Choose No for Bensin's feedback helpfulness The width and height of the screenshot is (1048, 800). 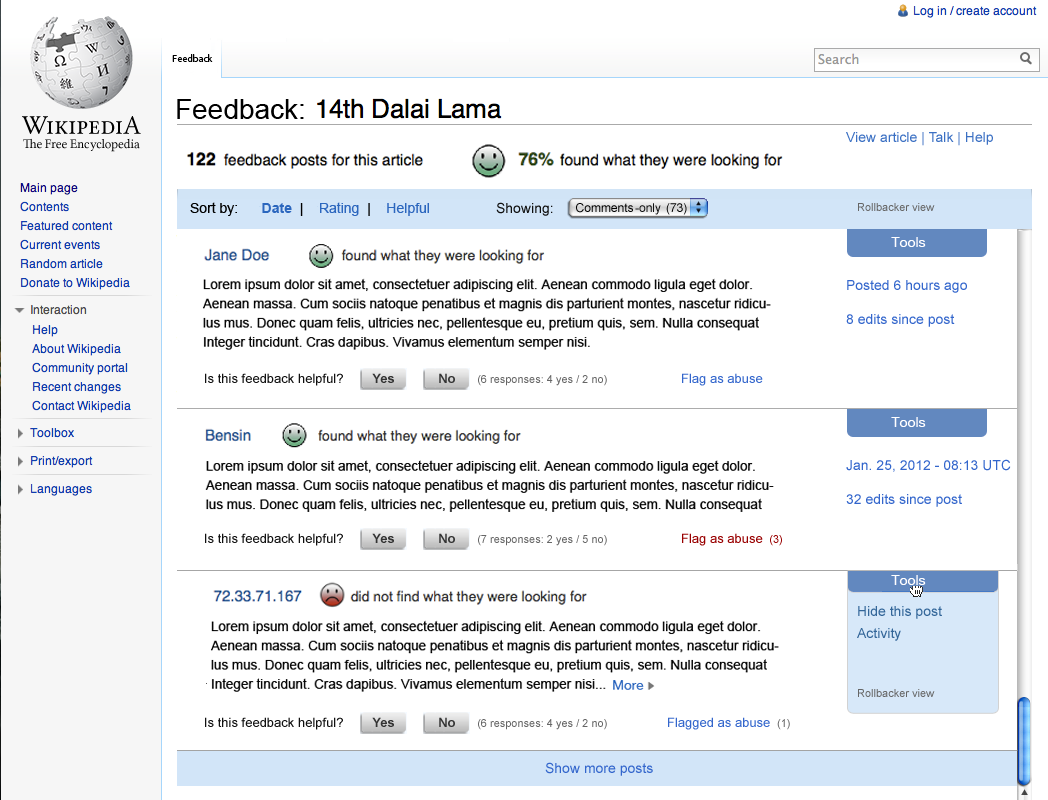446,539
